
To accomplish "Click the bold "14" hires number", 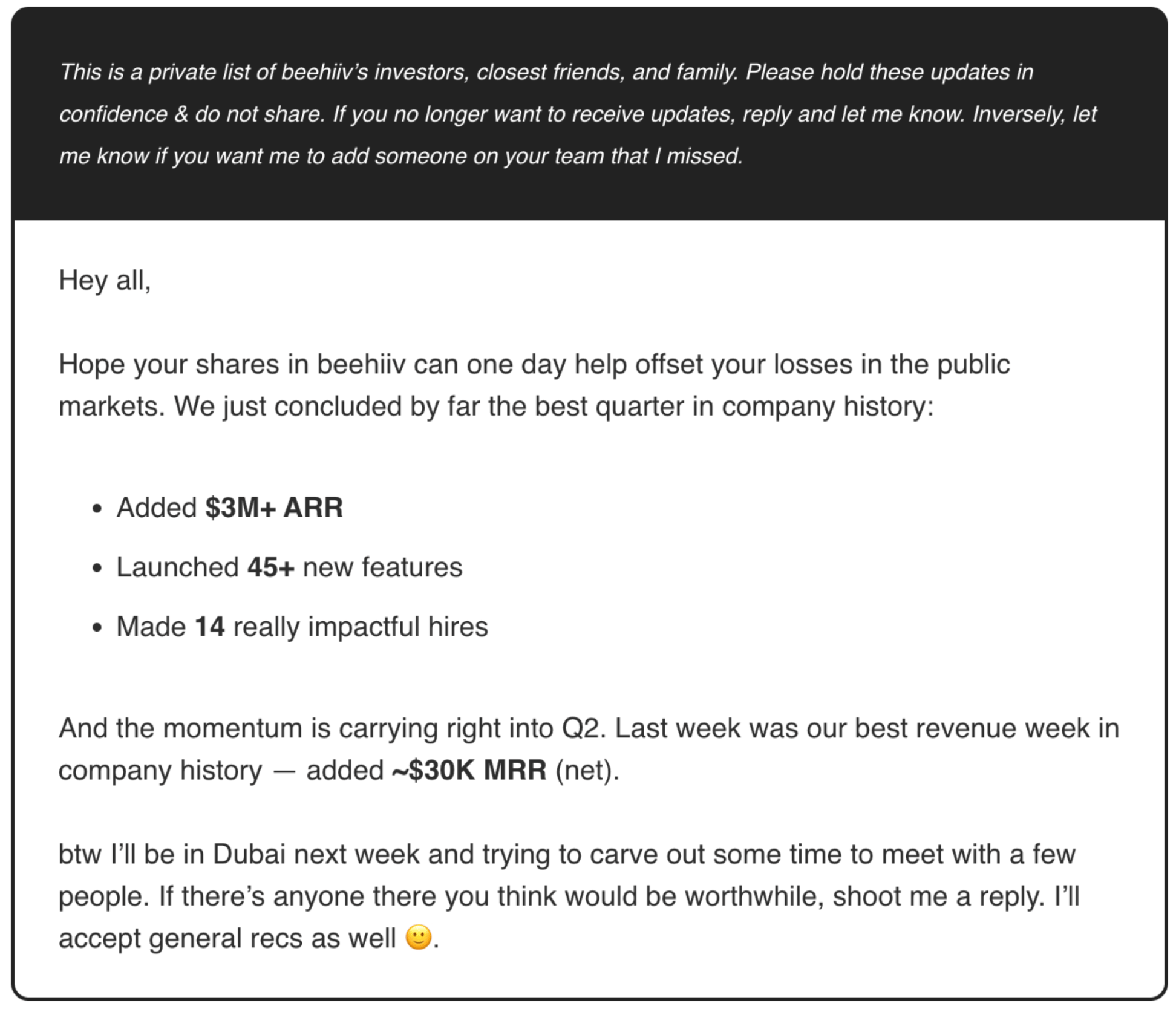I will pos(209,627).
